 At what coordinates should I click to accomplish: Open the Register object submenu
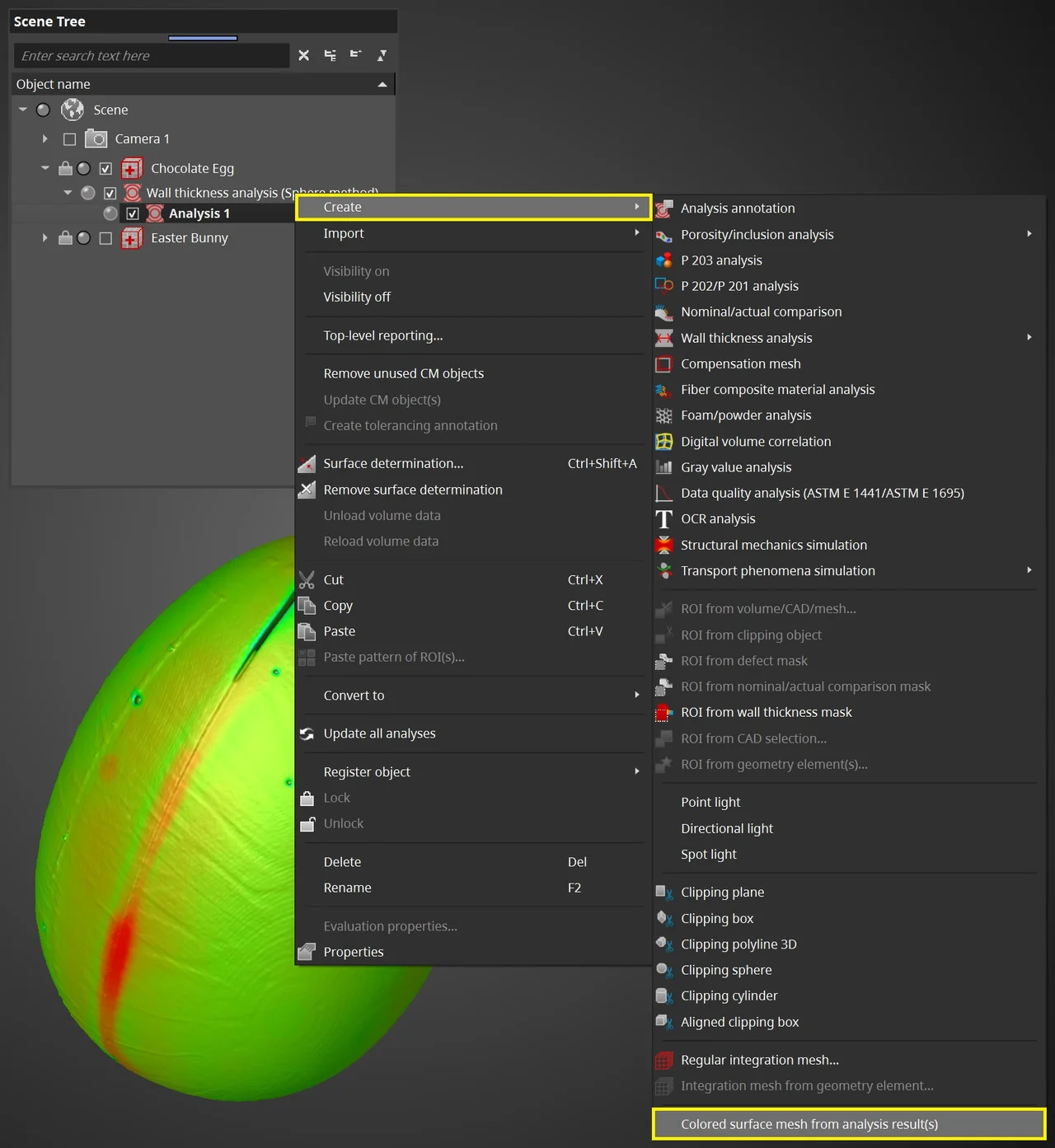click(x=473, y=772)
